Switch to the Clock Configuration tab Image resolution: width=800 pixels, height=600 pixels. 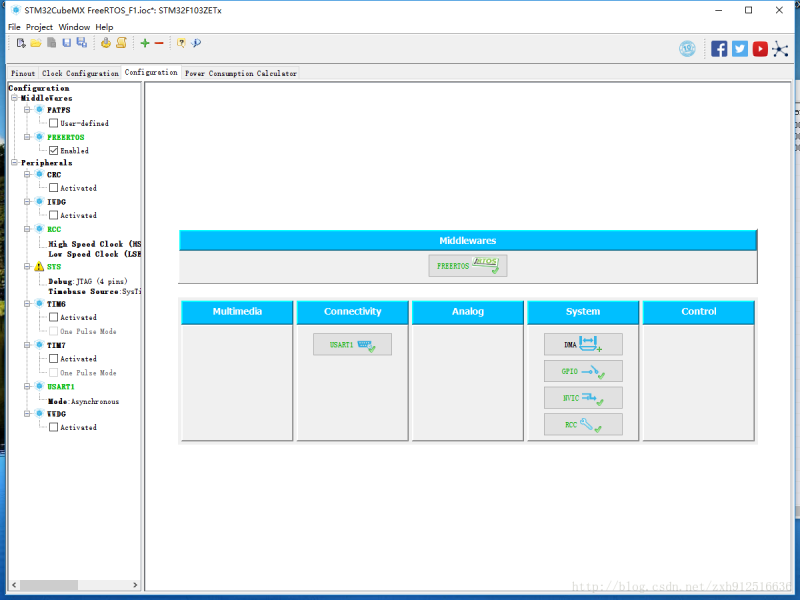80,73
